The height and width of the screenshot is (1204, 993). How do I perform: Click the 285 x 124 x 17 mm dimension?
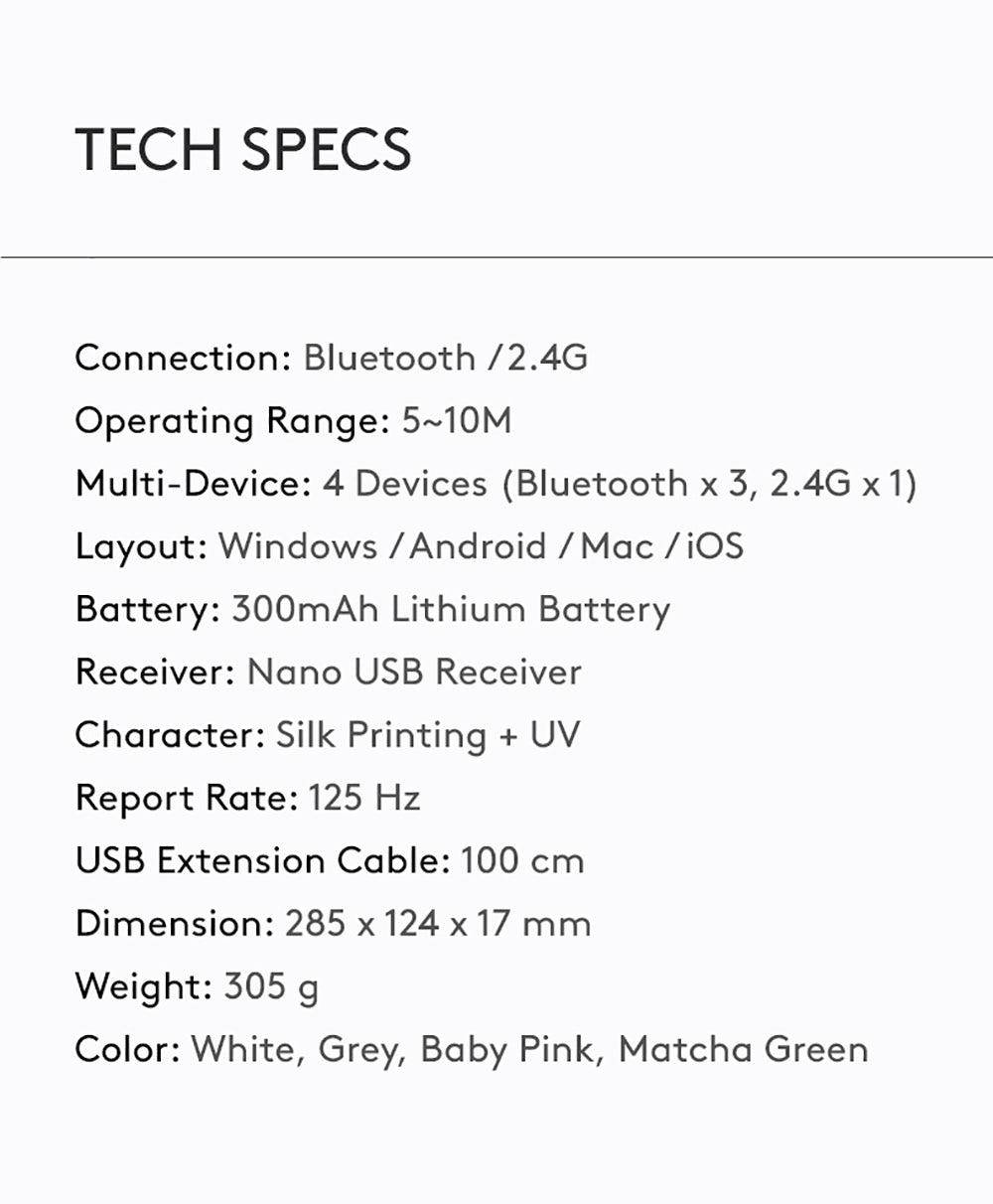coord(438,924)
